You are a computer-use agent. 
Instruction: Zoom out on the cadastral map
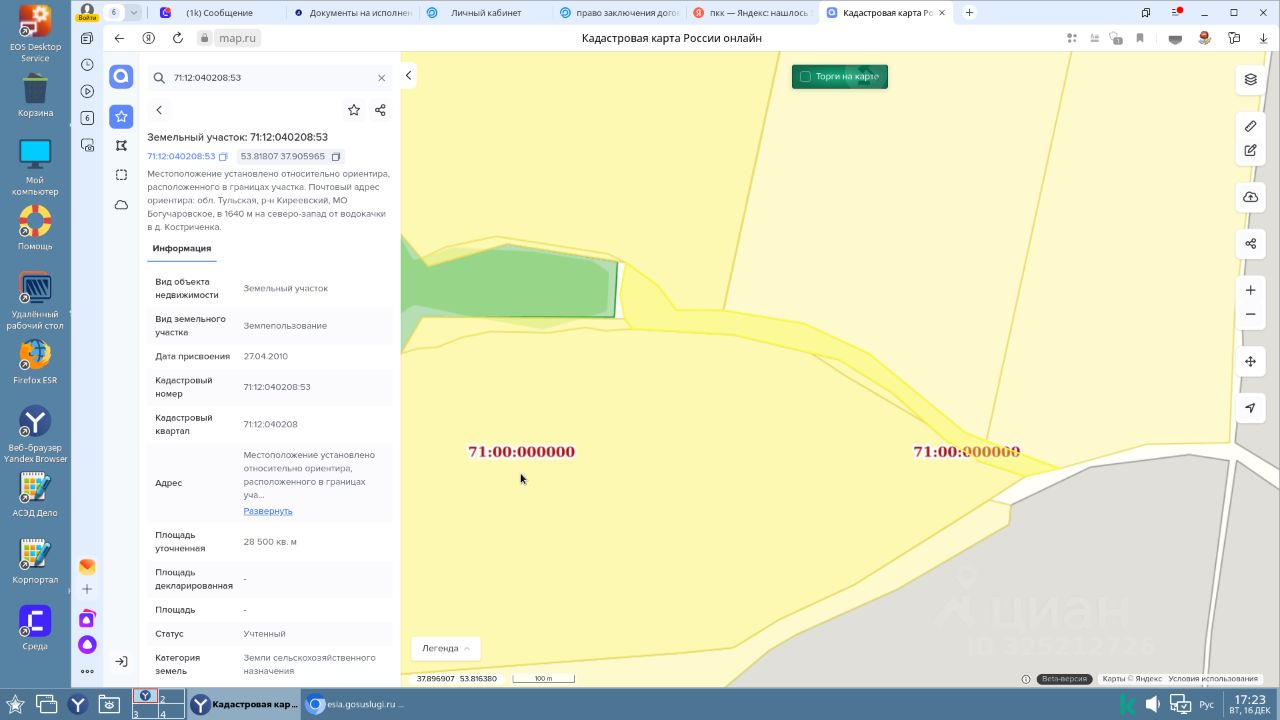point(1250,314)
